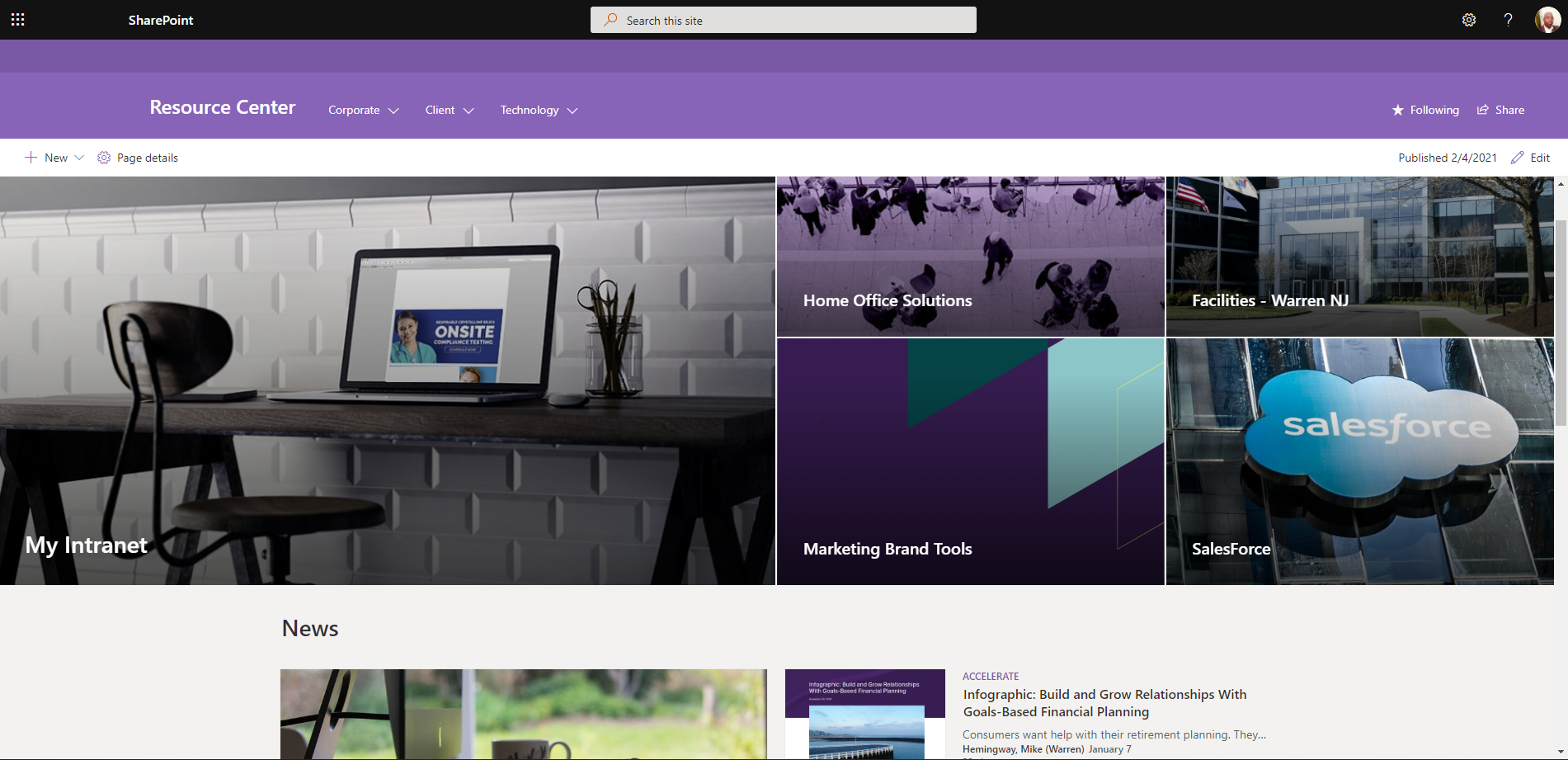
Task: Click the page's vertical scrollbar thumb
Action: (1561, 323)
